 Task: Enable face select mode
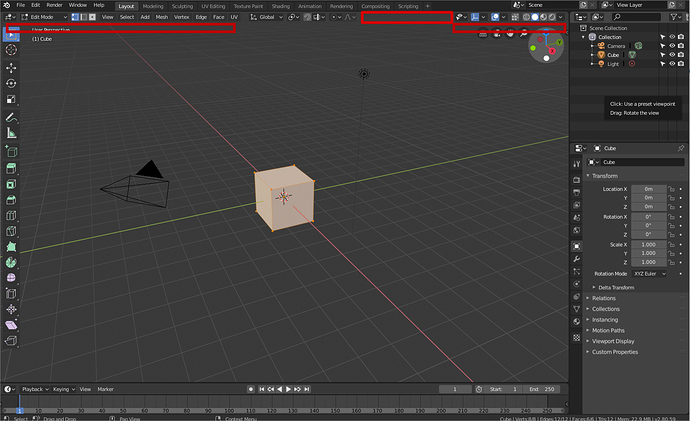tap(92, 17)
